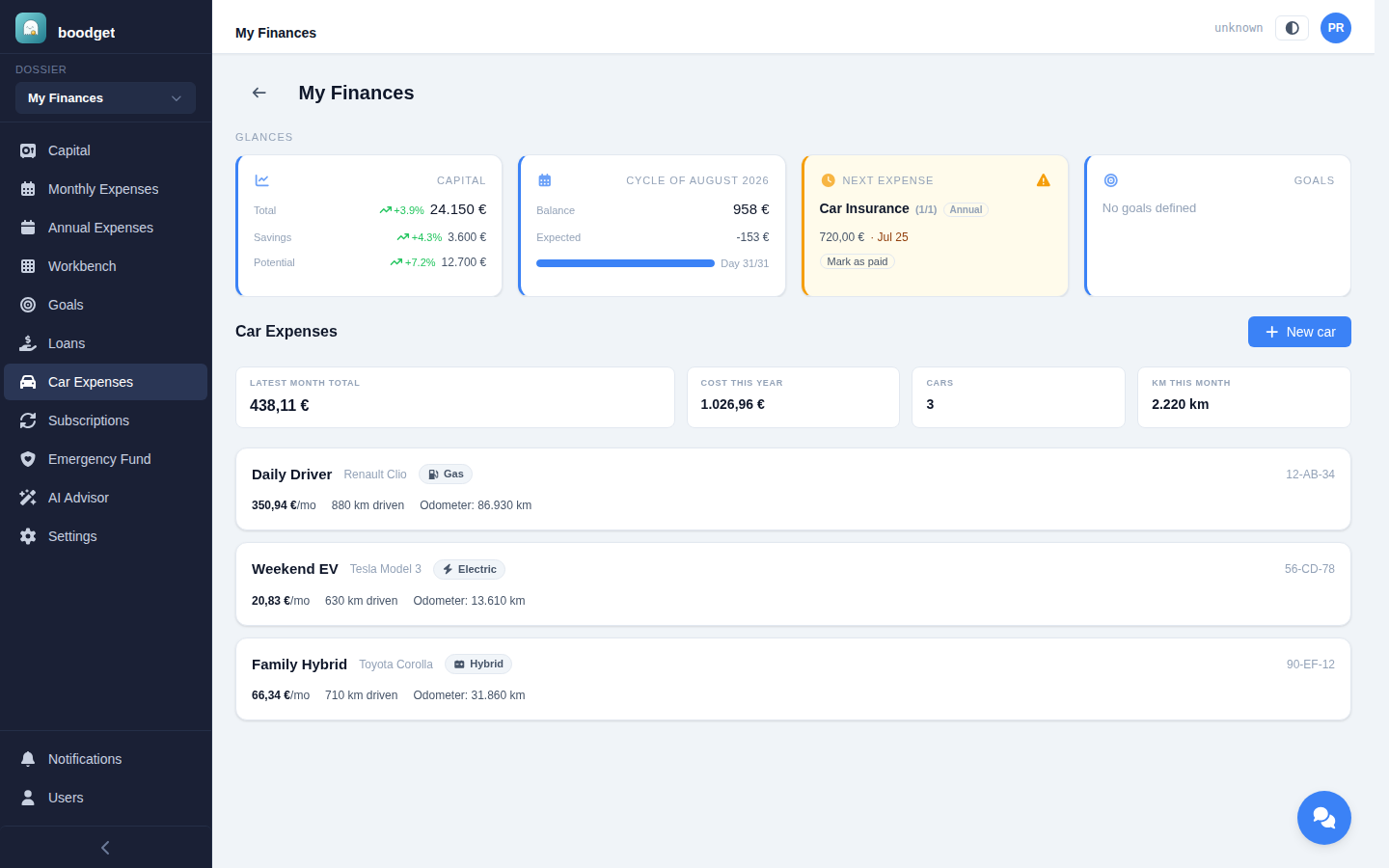This screenshot has height=868, width=1389.
Task: Open the Daily Driver car card
Action: (x=793, y=489)
